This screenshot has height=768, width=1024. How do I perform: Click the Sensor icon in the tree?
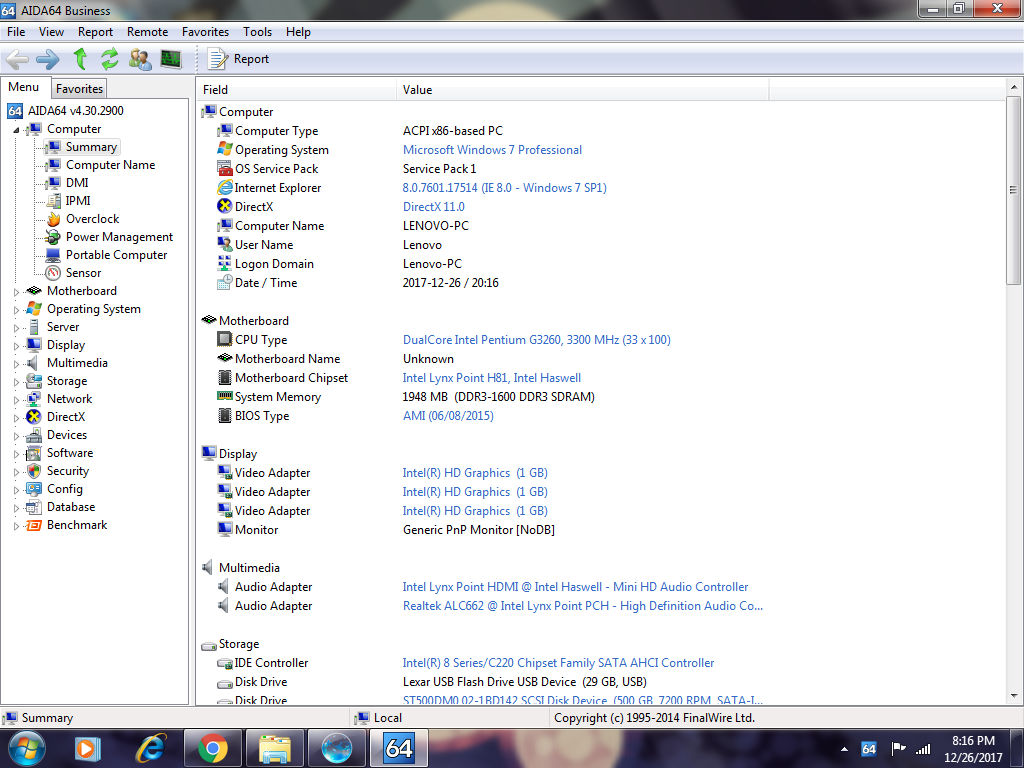pyautogui.click(x=53, y=273)
